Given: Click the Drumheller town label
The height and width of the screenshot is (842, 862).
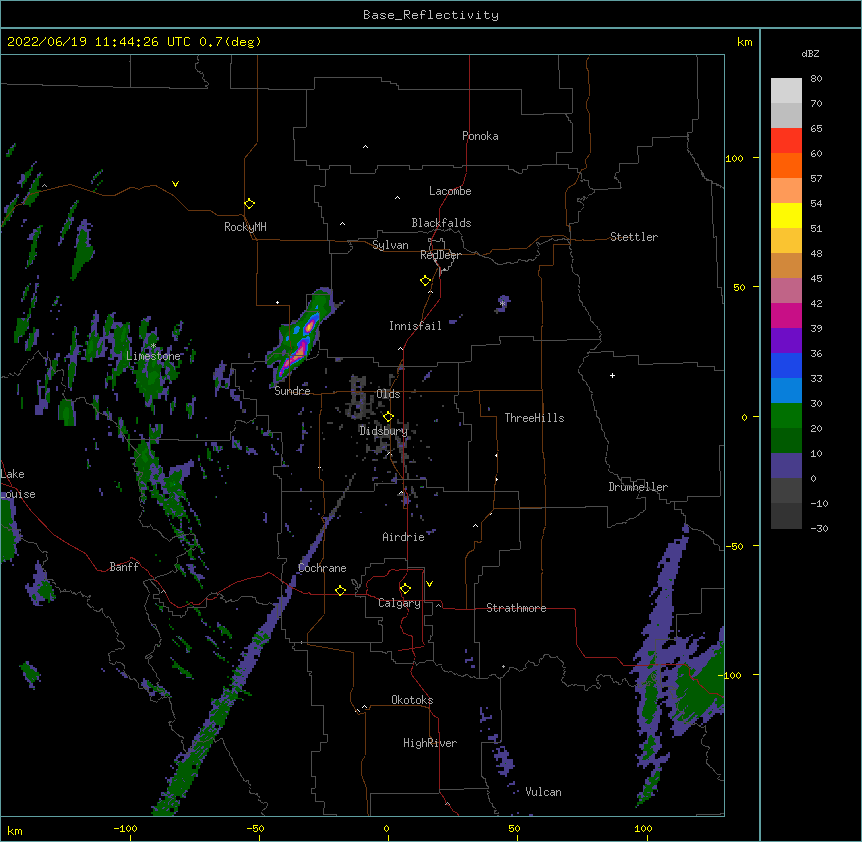Looking at the screenshot, I should pos(638,487).
